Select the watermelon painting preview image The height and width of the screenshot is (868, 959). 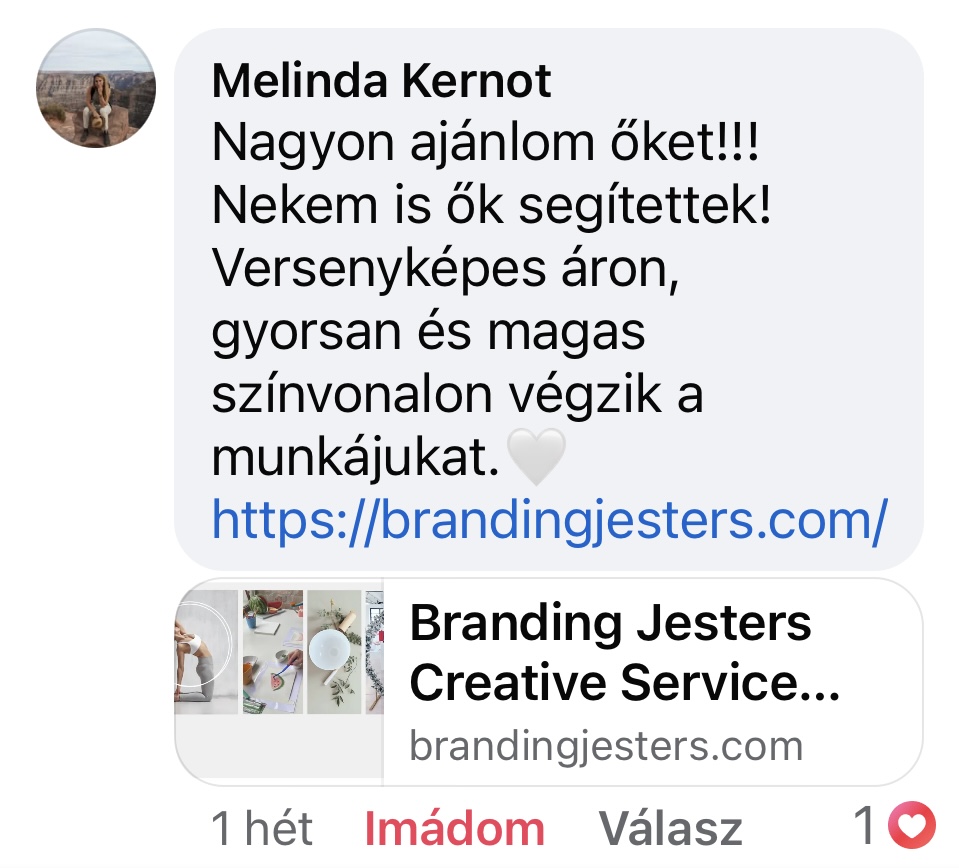pos(273,652)
